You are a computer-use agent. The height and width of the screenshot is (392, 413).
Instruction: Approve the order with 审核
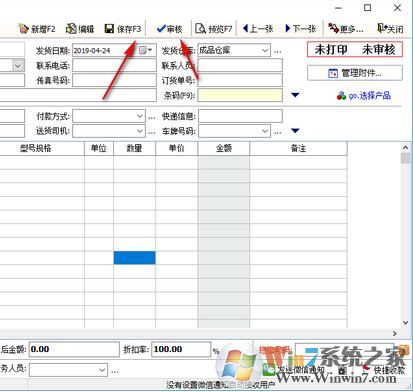(169, 29)
